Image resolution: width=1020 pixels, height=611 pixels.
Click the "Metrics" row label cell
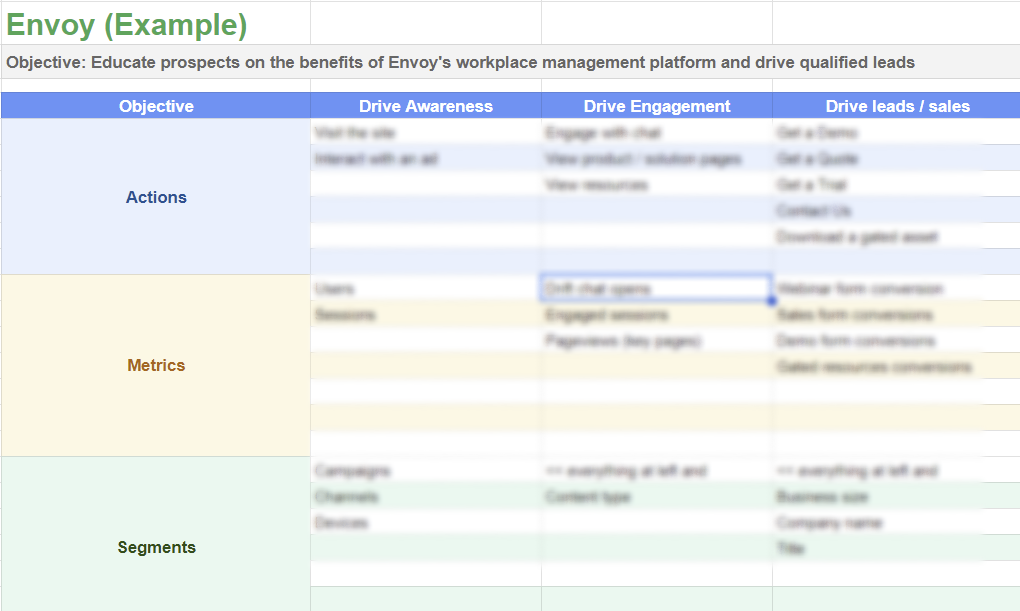tap(156, 365)
